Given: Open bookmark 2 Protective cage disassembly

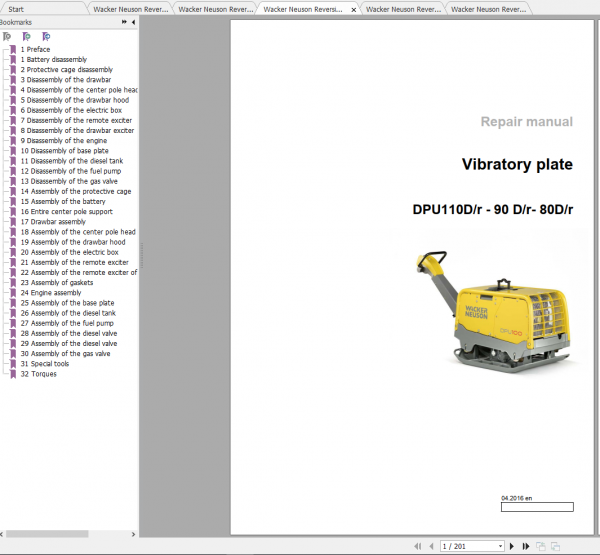Looking at the screenshot, I should tap(67, 70).
